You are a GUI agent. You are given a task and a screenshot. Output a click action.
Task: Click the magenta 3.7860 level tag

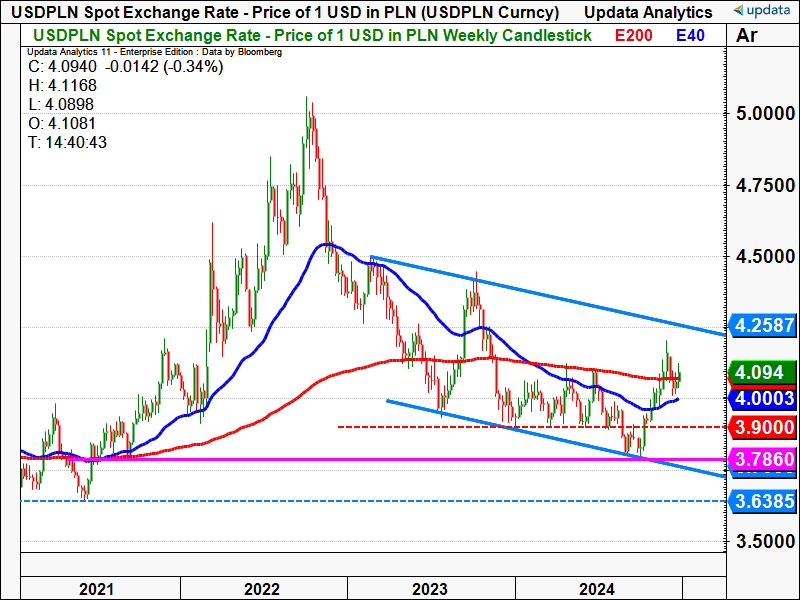pyautogui.click(x=763, y=459)
